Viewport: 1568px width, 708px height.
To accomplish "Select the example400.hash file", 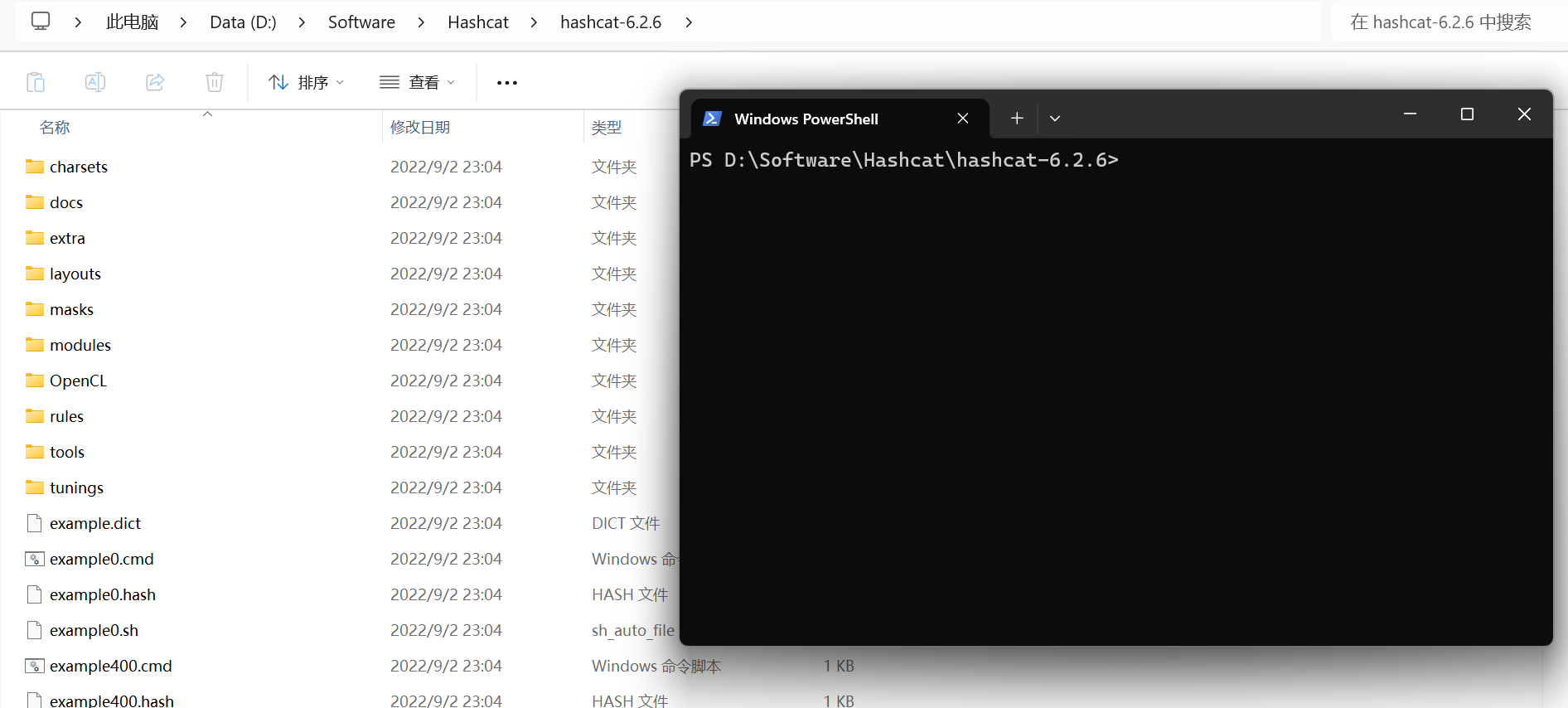I will coord(112,701).
